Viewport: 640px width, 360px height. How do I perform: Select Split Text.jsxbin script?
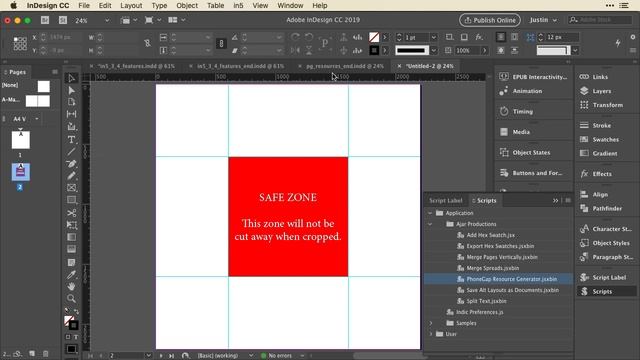486,301
